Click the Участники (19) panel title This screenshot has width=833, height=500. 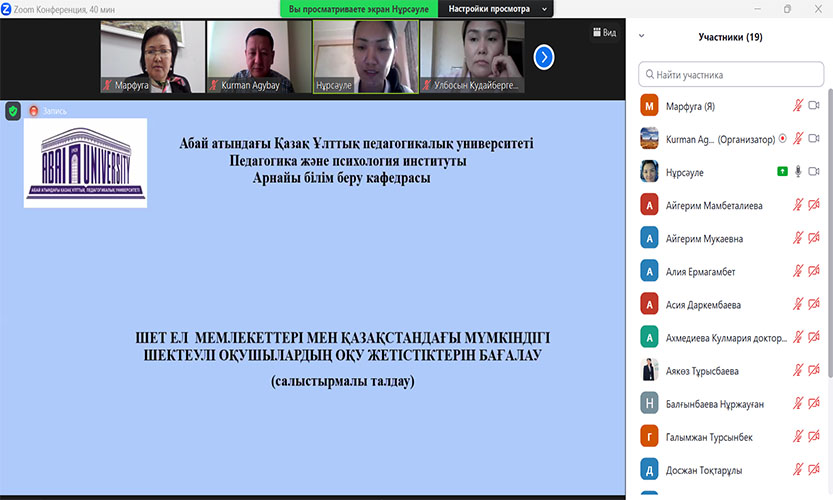coord(730,37)
